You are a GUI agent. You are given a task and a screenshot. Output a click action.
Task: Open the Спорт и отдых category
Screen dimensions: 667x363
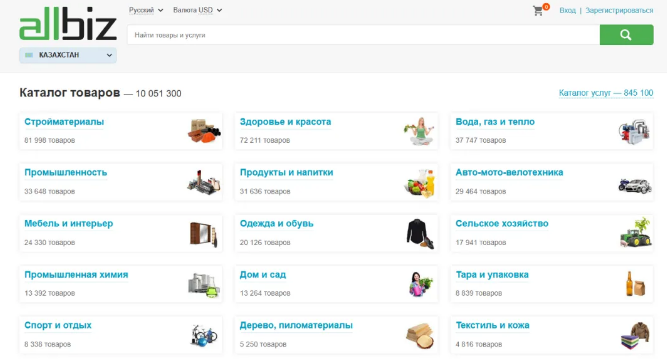(x=58, y=325)
